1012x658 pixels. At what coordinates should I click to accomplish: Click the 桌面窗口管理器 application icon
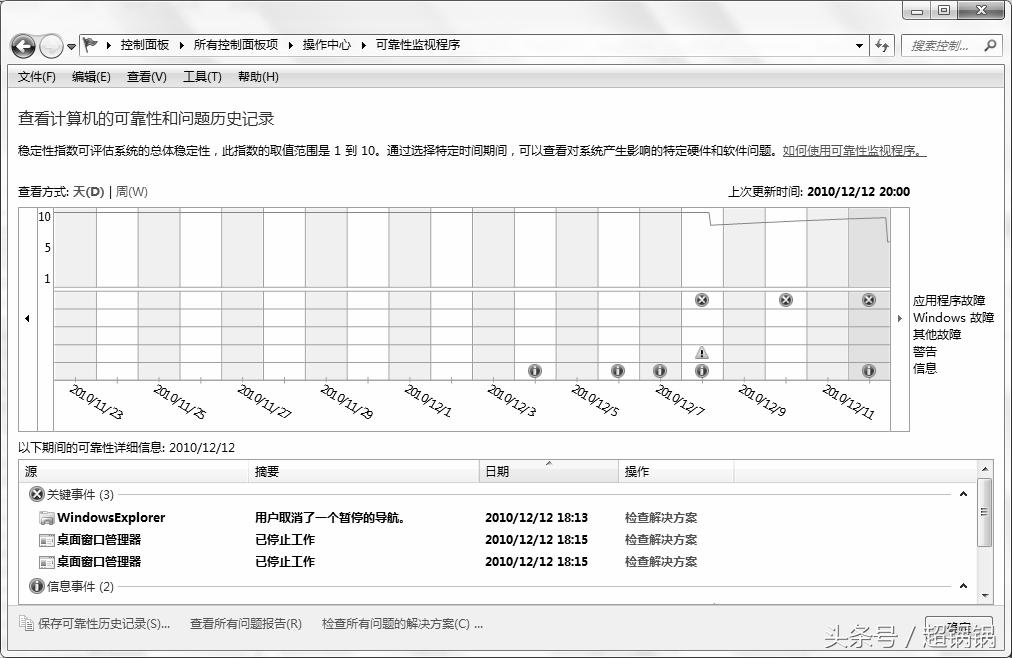click(x=45, y=539)
